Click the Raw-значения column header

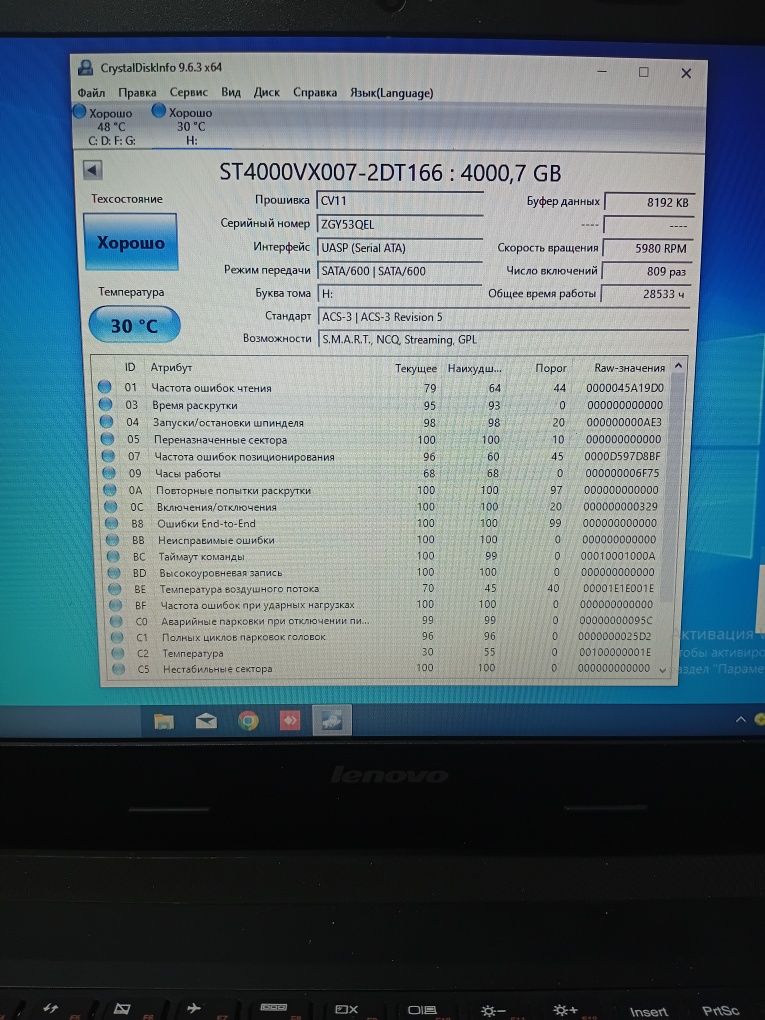click(629, 368)
